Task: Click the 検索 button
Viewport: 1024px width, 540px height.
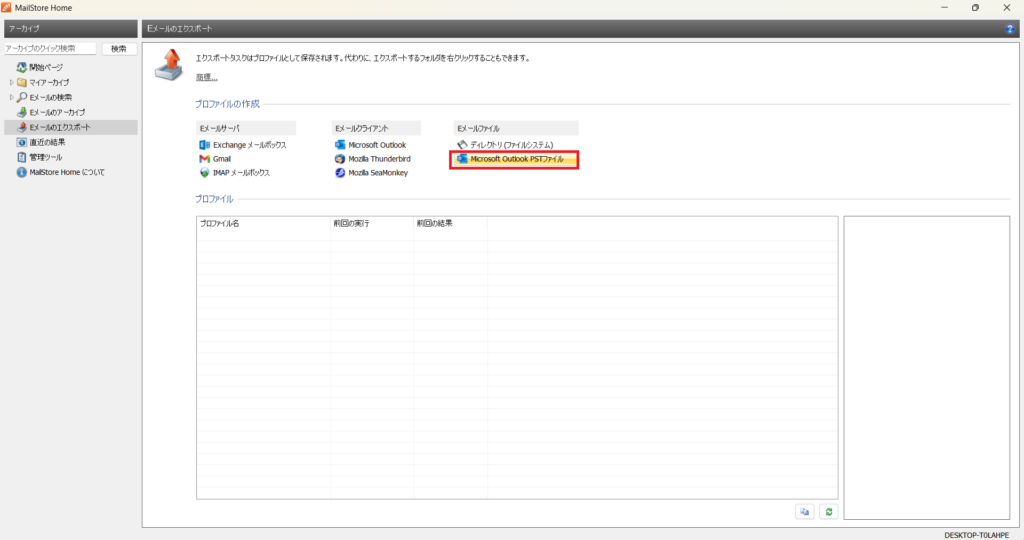Action: click(119, 49)
